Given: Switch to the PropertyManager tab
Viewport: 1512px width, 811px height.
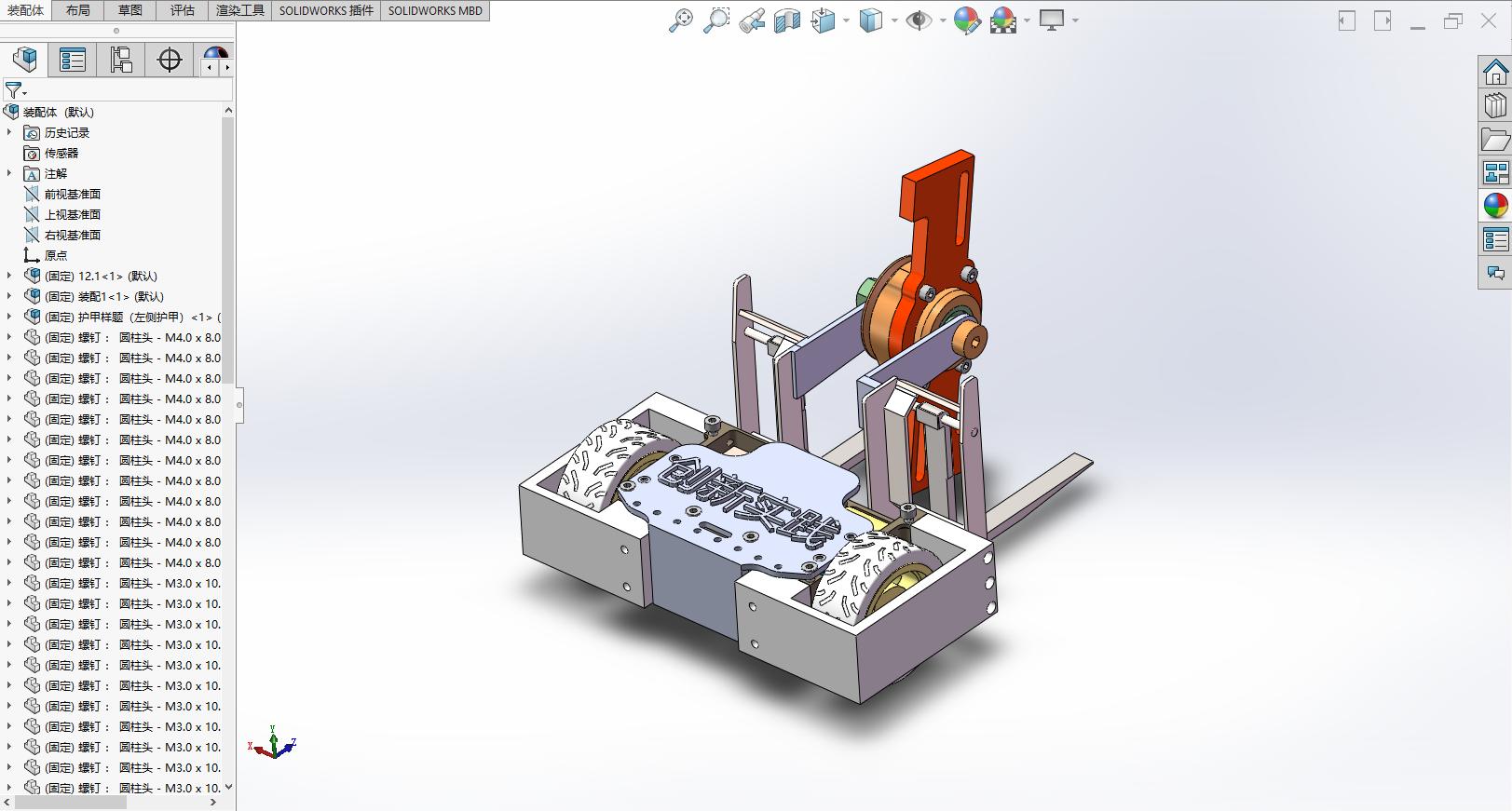Looking at the screenshot, I should pyautogui.click(x=73, y=60).
